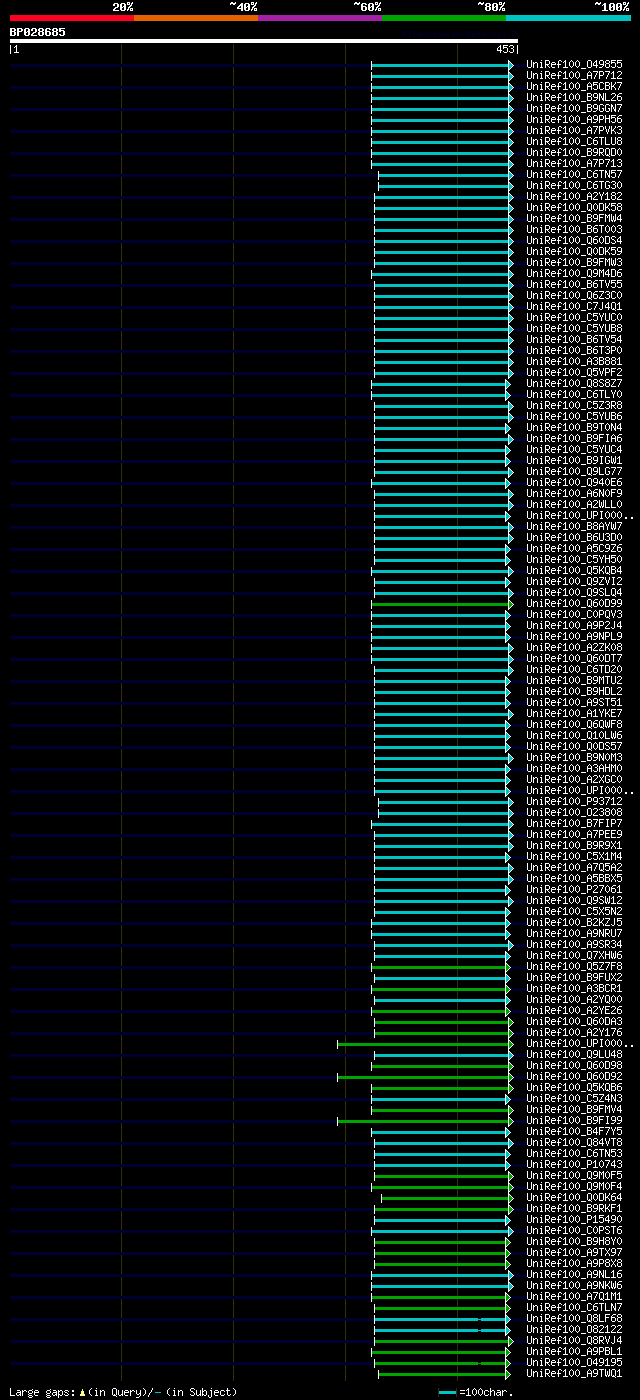Click the UniRef100_A2Y182 label
The height and width of the screenshot is (1400, 640).
coord(574,196)
